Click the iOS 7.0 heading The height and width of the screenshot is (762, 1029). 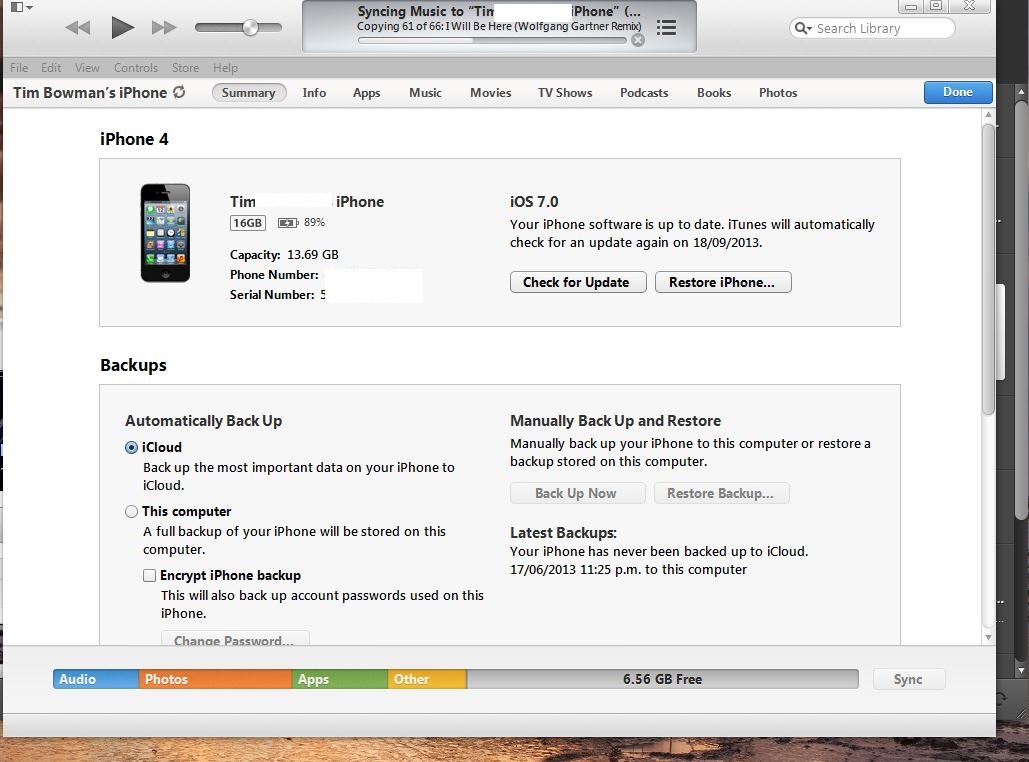[534, 201]
